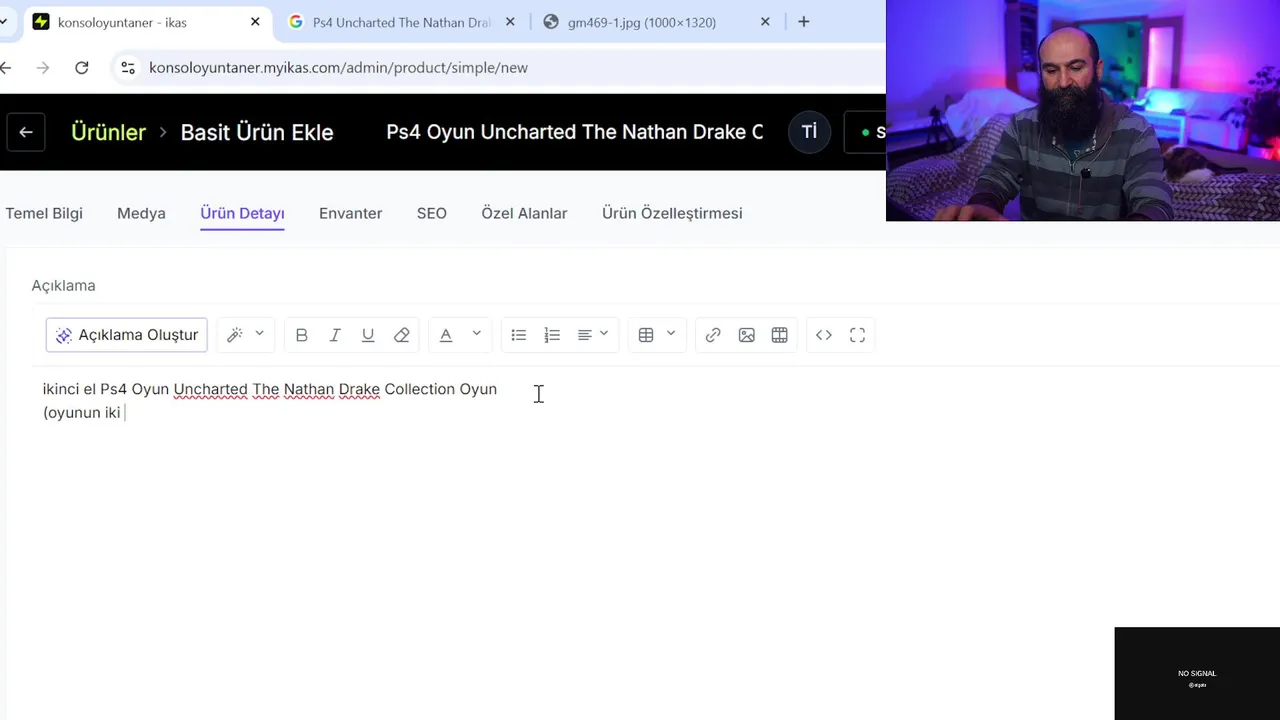Viewport: 1280px width, 720px height.
Task: Open site information icon in address bar
Action: 128,67
